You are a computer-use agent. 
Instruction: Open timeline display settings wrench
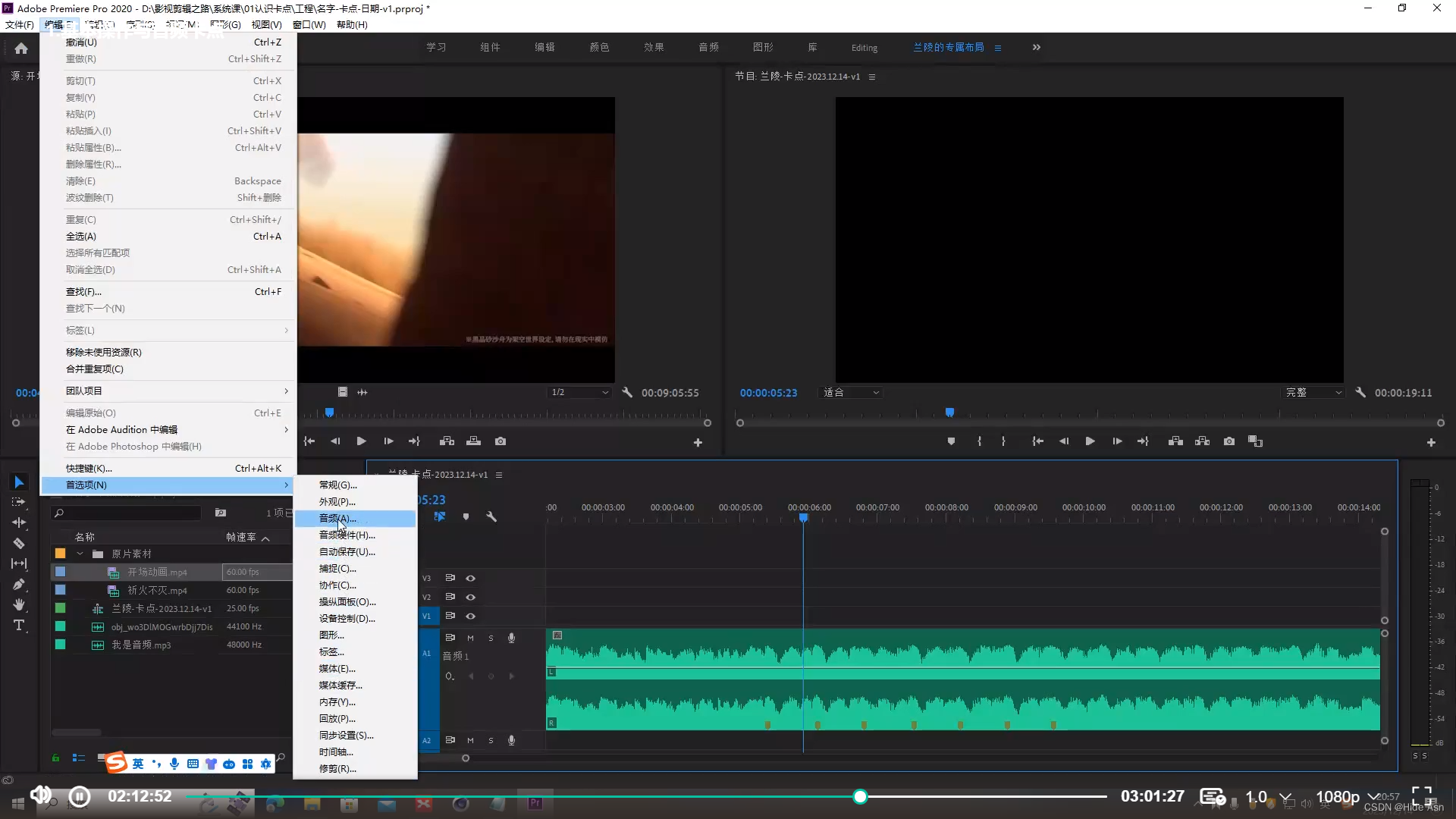click(x=491, y=516)
